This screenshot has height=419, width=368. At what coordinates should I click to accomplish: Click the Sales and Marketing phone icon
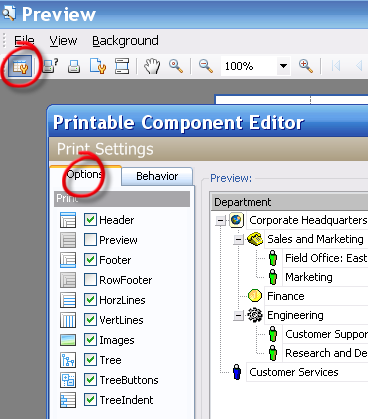coord(255,239)
